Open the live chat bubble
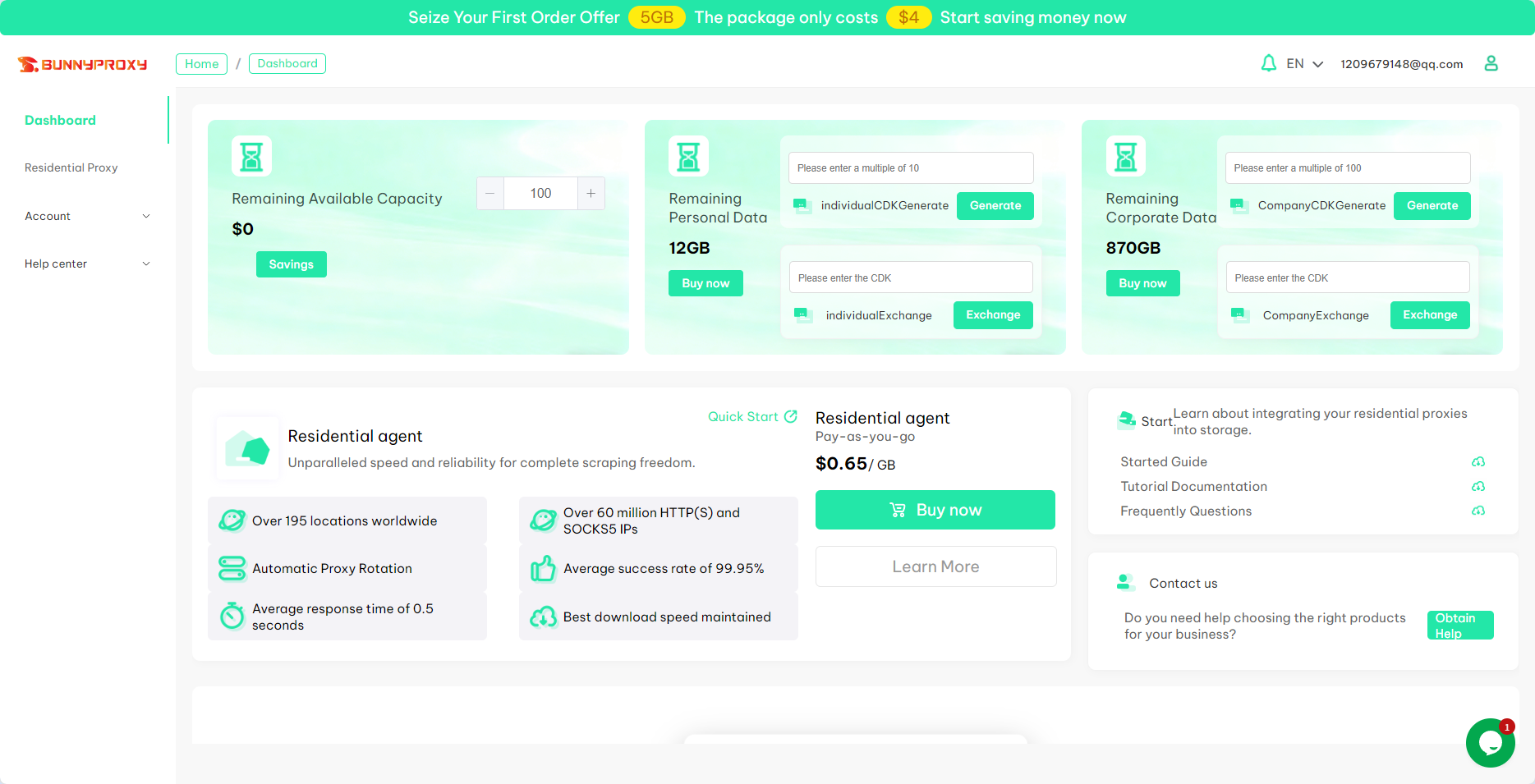This screenshot has width=1535, height=784. pos(1490,743)
